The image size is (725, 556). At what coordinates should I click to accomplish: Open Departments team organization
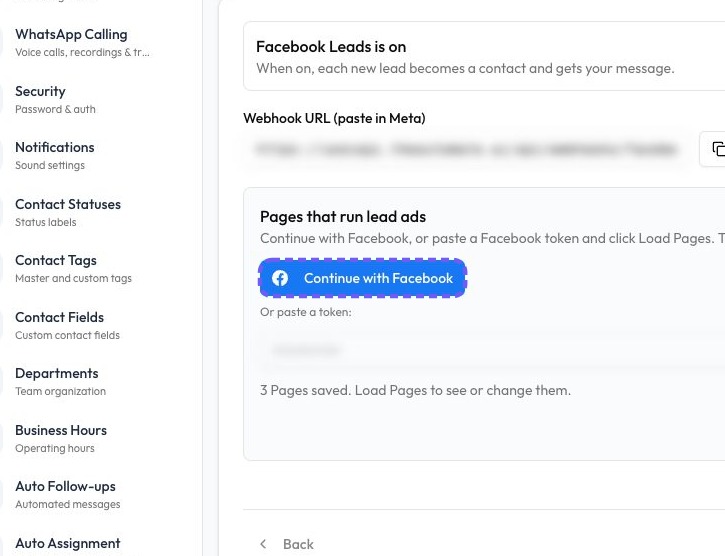60,382
